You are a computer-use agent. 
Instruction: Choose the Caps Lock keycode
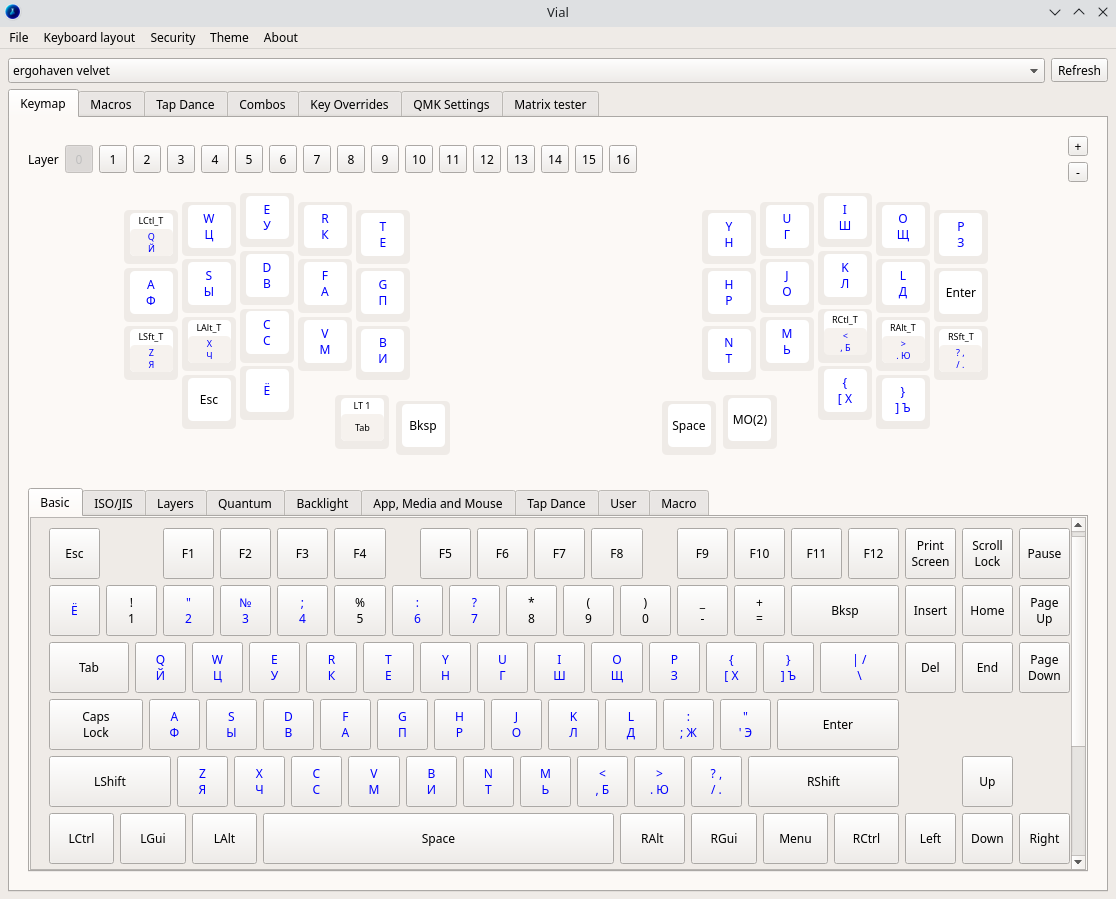[x=96, y=725]
